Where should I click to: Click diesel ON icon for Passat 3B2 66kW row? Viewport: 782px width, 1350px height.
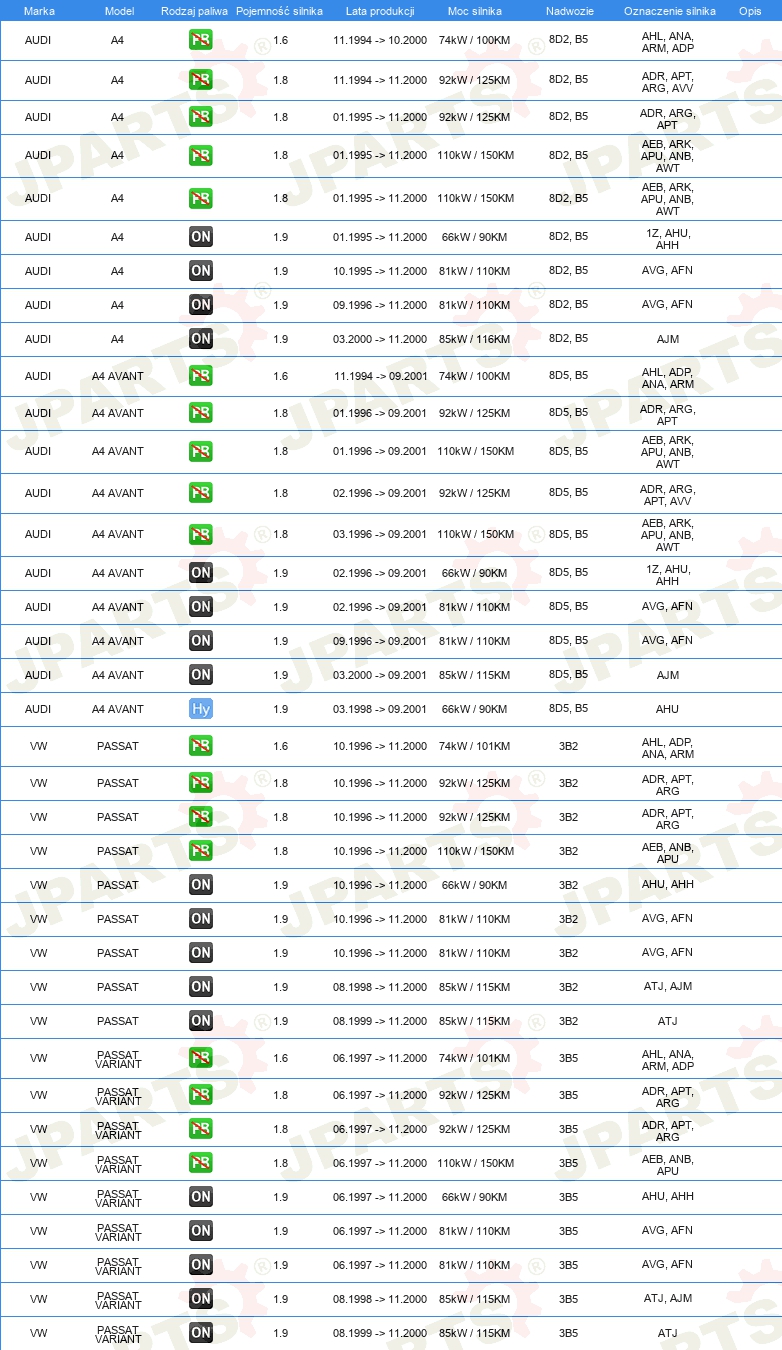[201, 885]
